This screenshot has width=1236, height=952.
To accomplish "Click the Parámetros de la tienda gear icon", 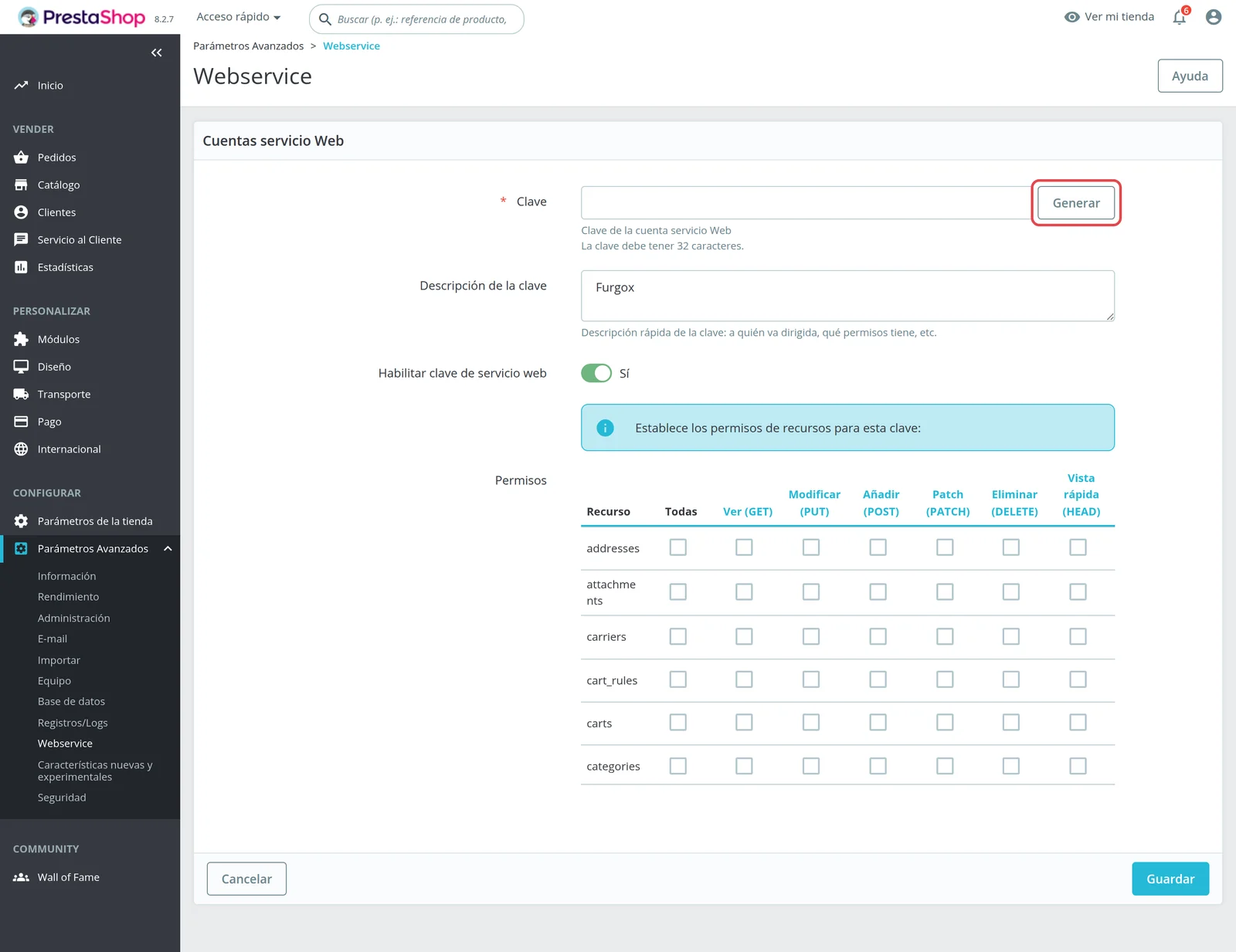I will pyautogui.click(x=21, y=521).
